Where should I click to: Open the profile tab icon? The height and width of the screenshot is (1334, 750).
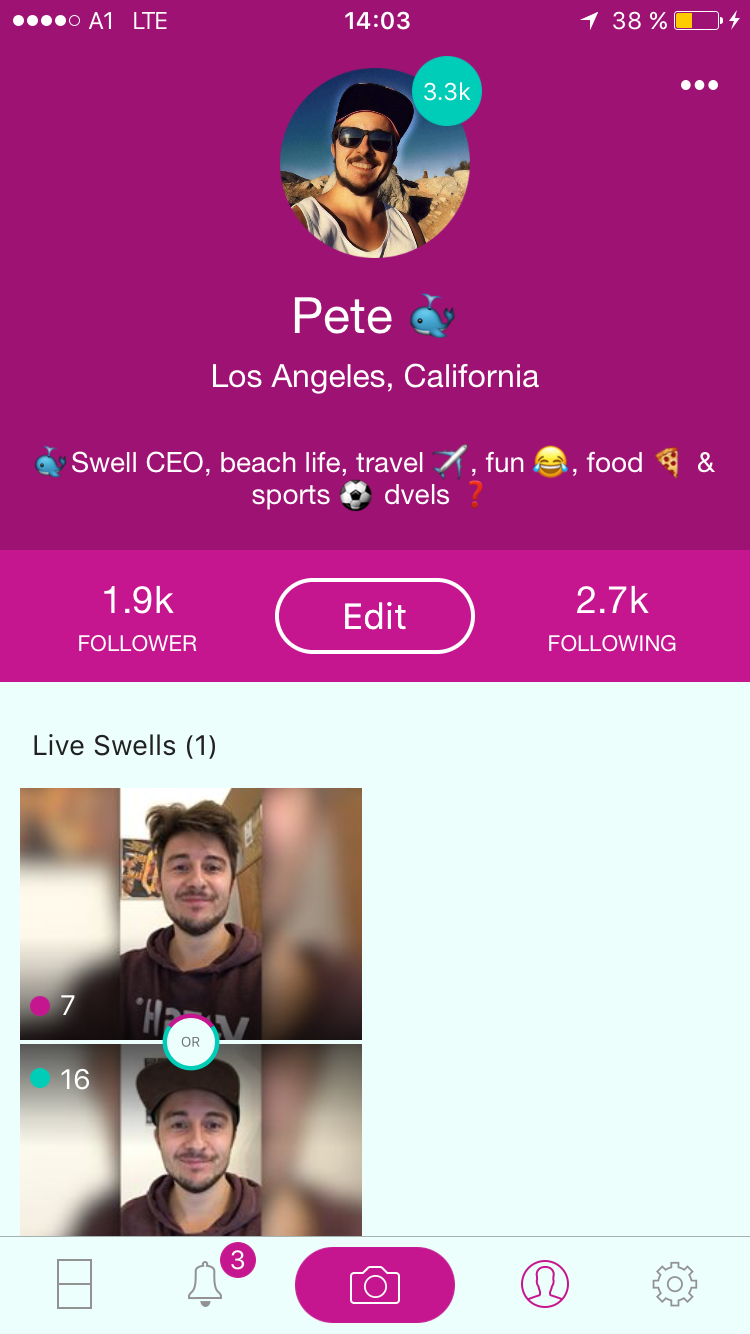click(545, 1284)
